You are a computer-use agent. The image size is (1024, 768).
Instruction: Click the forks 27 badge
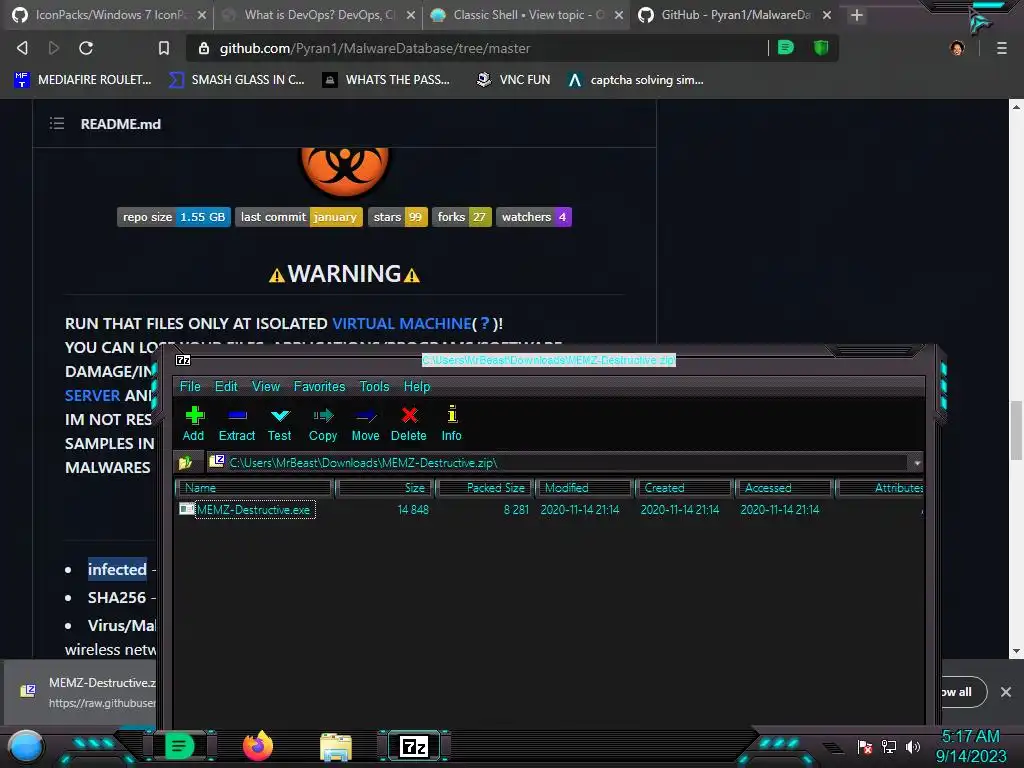click(x=462, y=217)
